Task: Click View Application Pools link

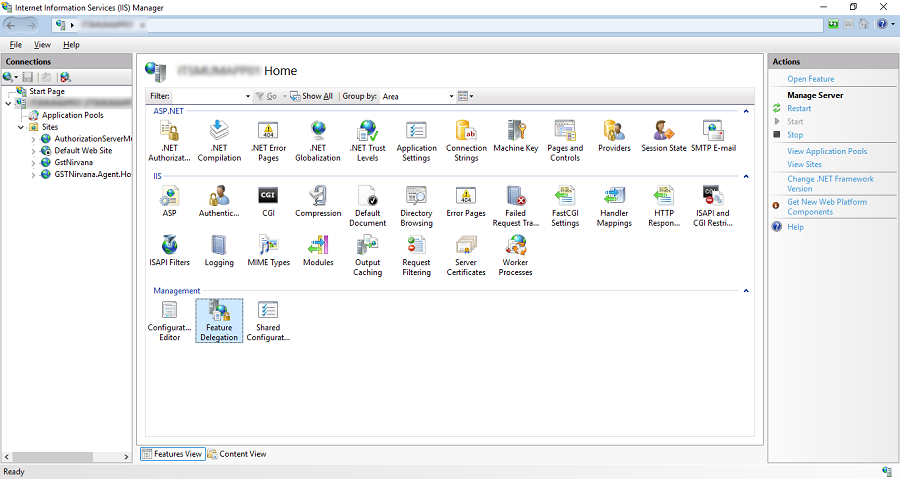Action: pos(827,151)
